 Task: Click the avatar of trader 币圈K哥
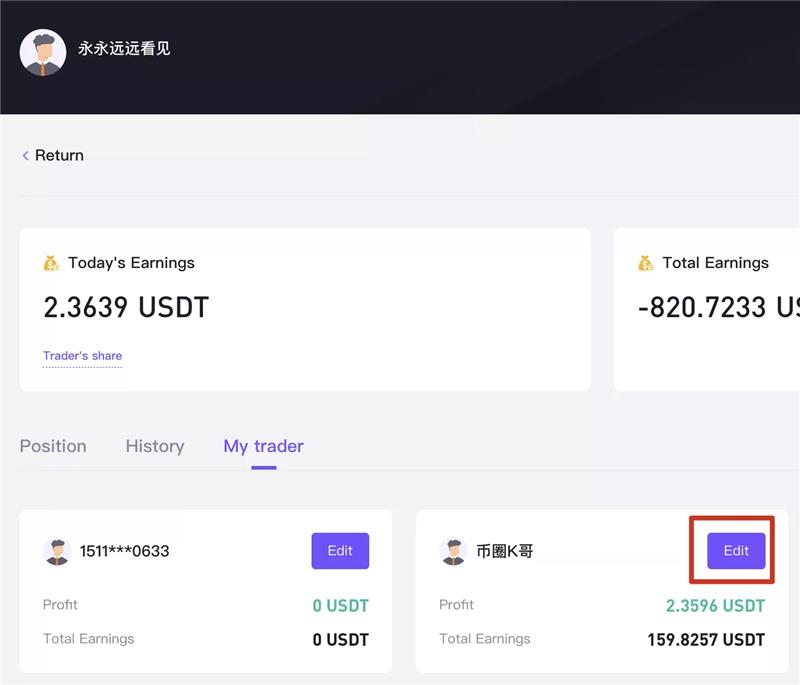453,551
